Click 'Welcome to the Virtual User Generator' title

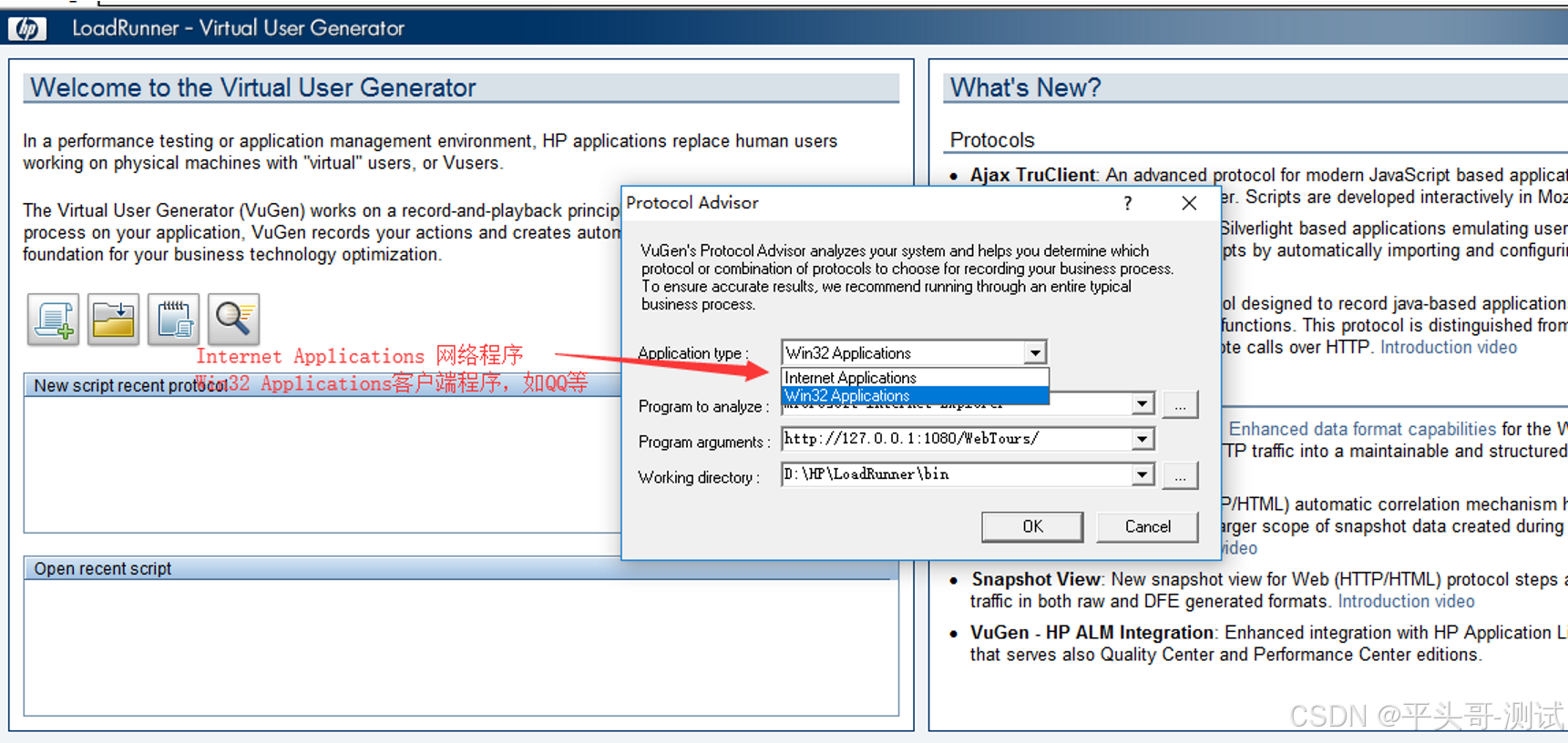click(252, 87)
